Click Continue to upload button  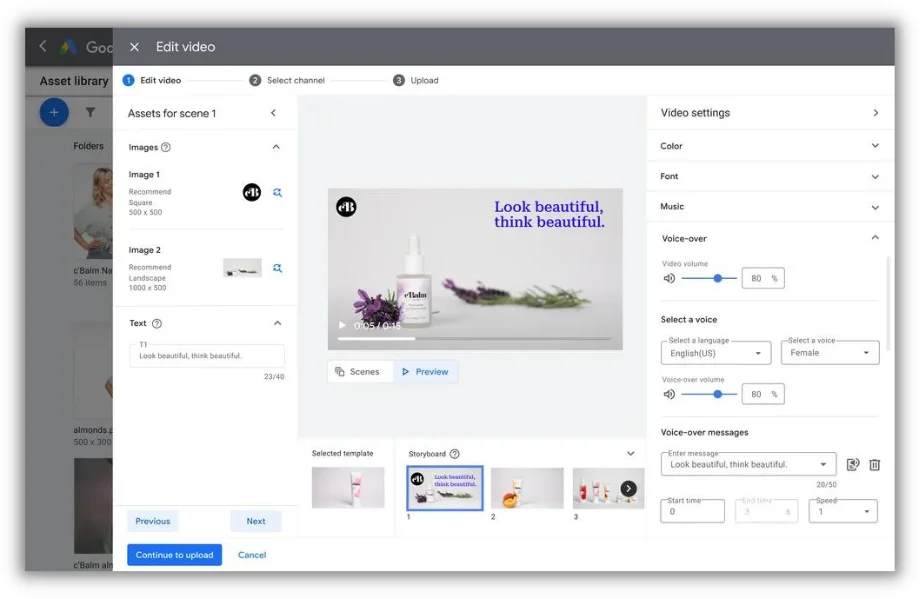pos(174,555)
